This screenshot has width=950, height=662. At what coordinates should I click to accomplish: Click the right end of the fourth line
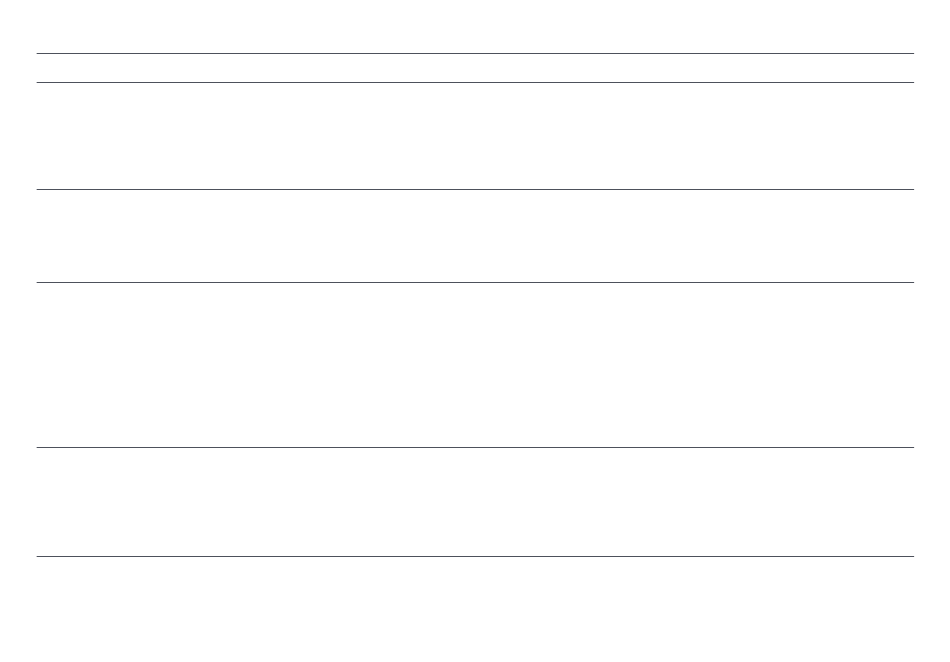[912, 282]
